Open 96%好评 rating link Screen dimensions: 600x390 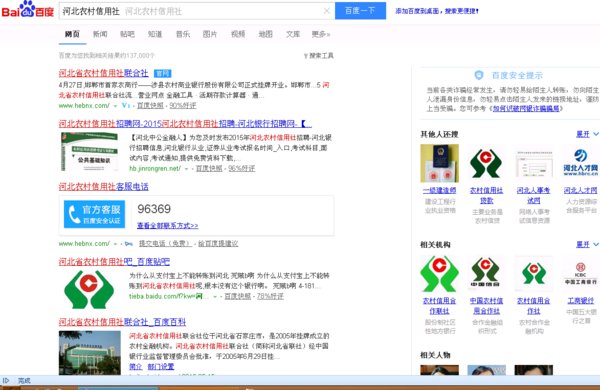(x=241, y=168)
